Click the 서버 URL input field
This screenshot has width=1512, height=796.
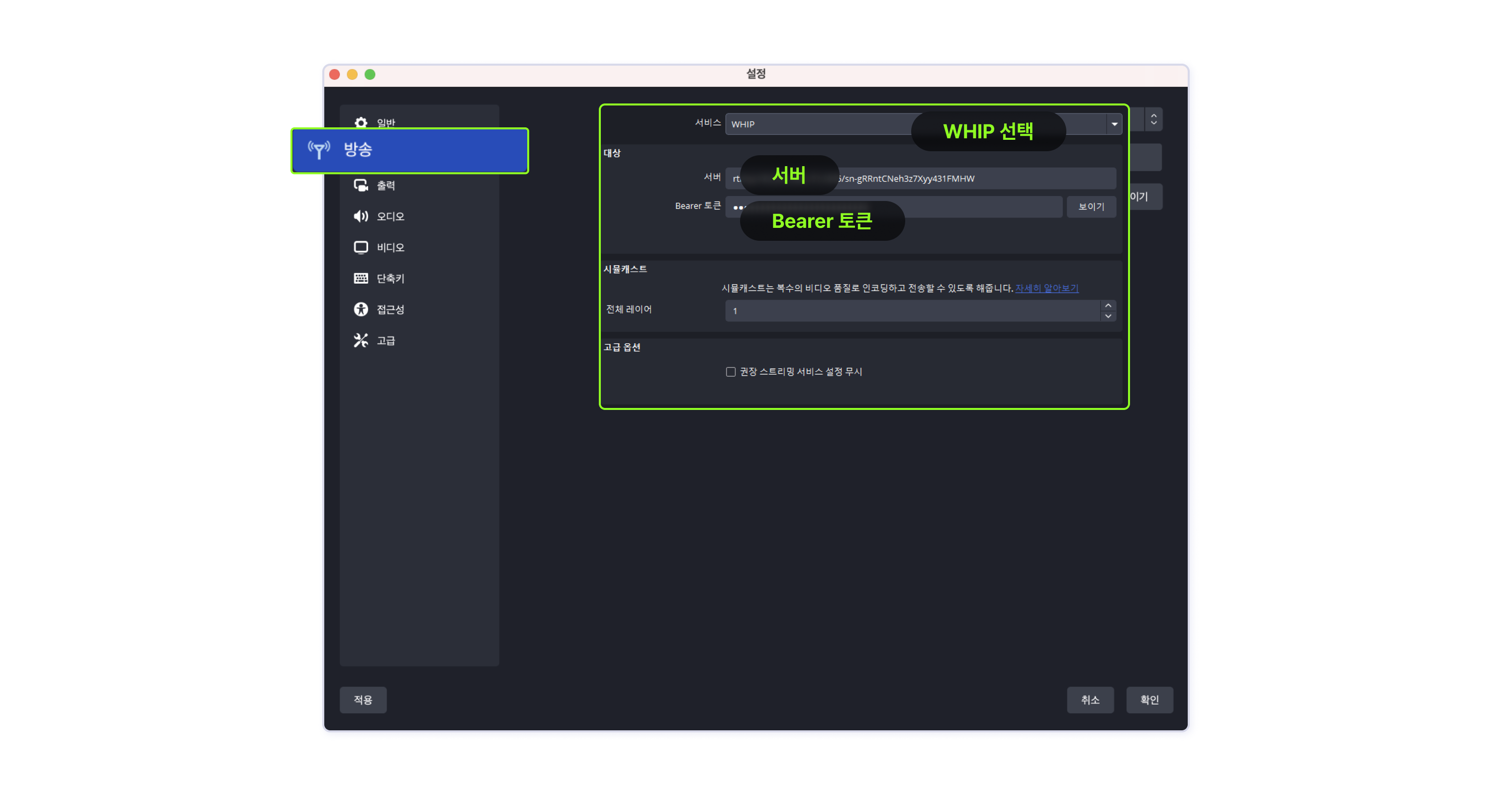point(920,179)
